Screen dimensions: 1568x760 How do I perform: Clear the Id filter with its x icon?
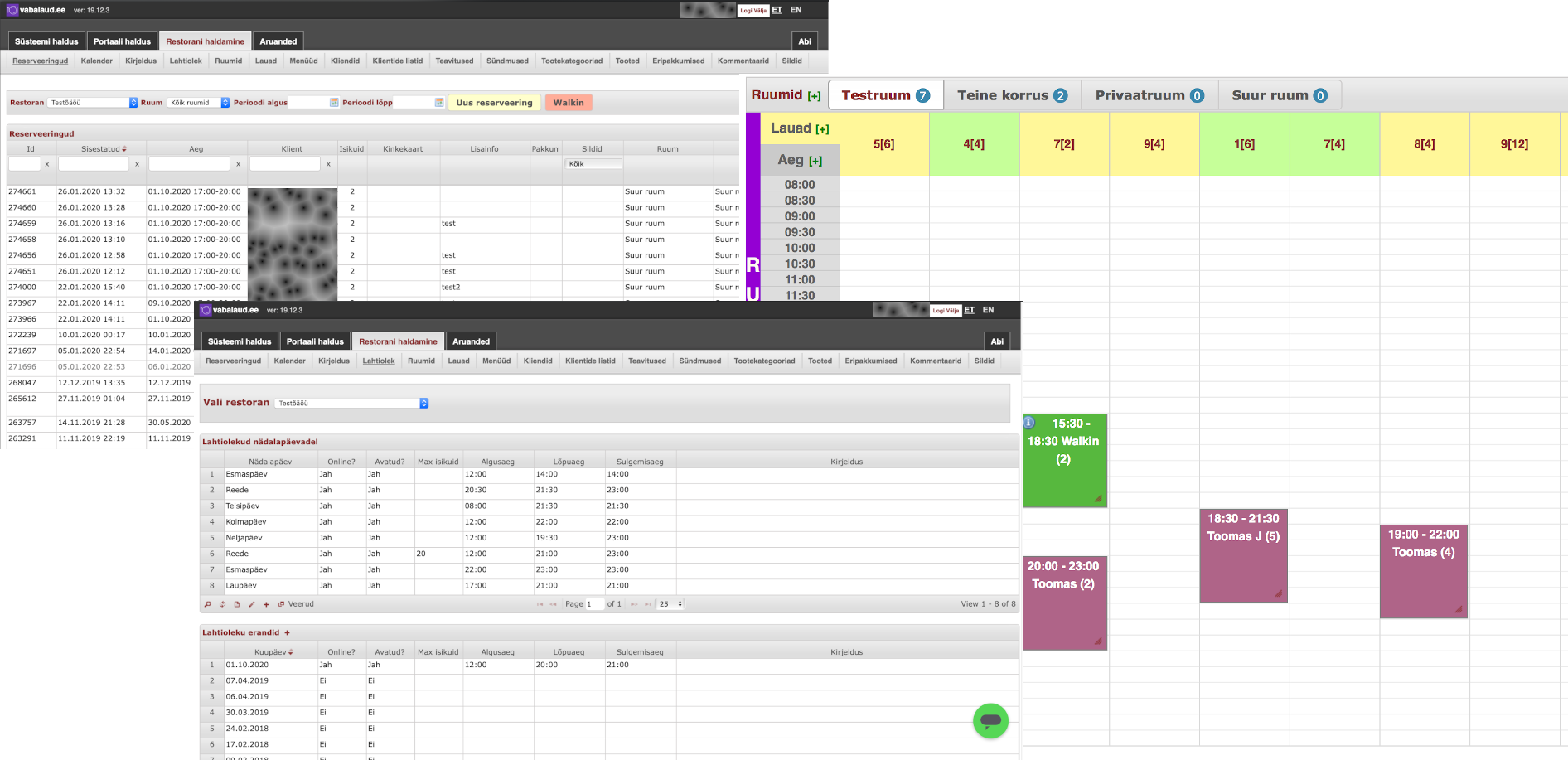tap(47, 164)
